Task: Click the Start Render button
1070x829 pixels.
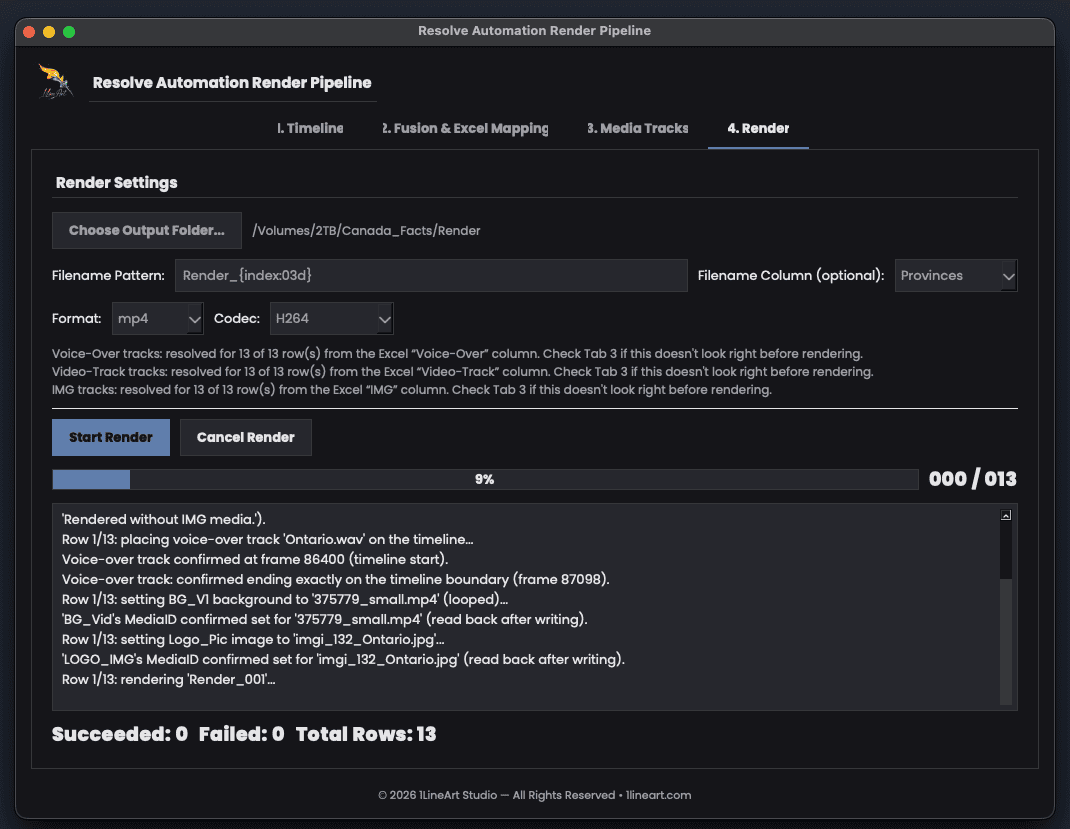Action: 111,437
